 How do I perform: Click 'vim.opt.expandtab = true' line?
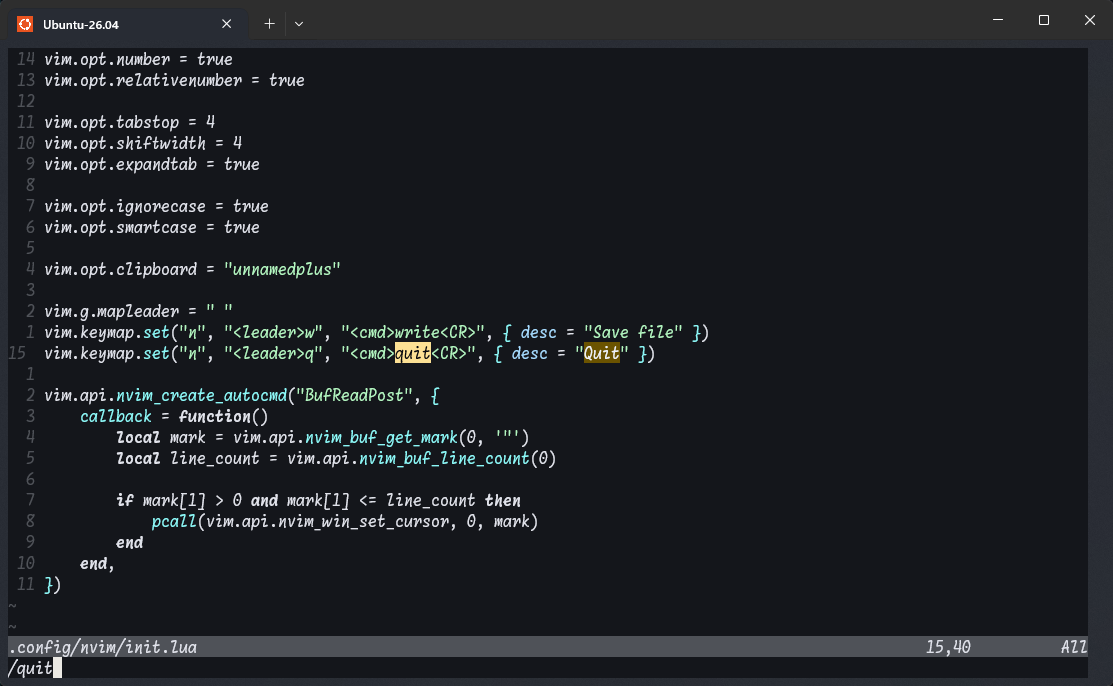pyautogui.click(x=152, y=164)
